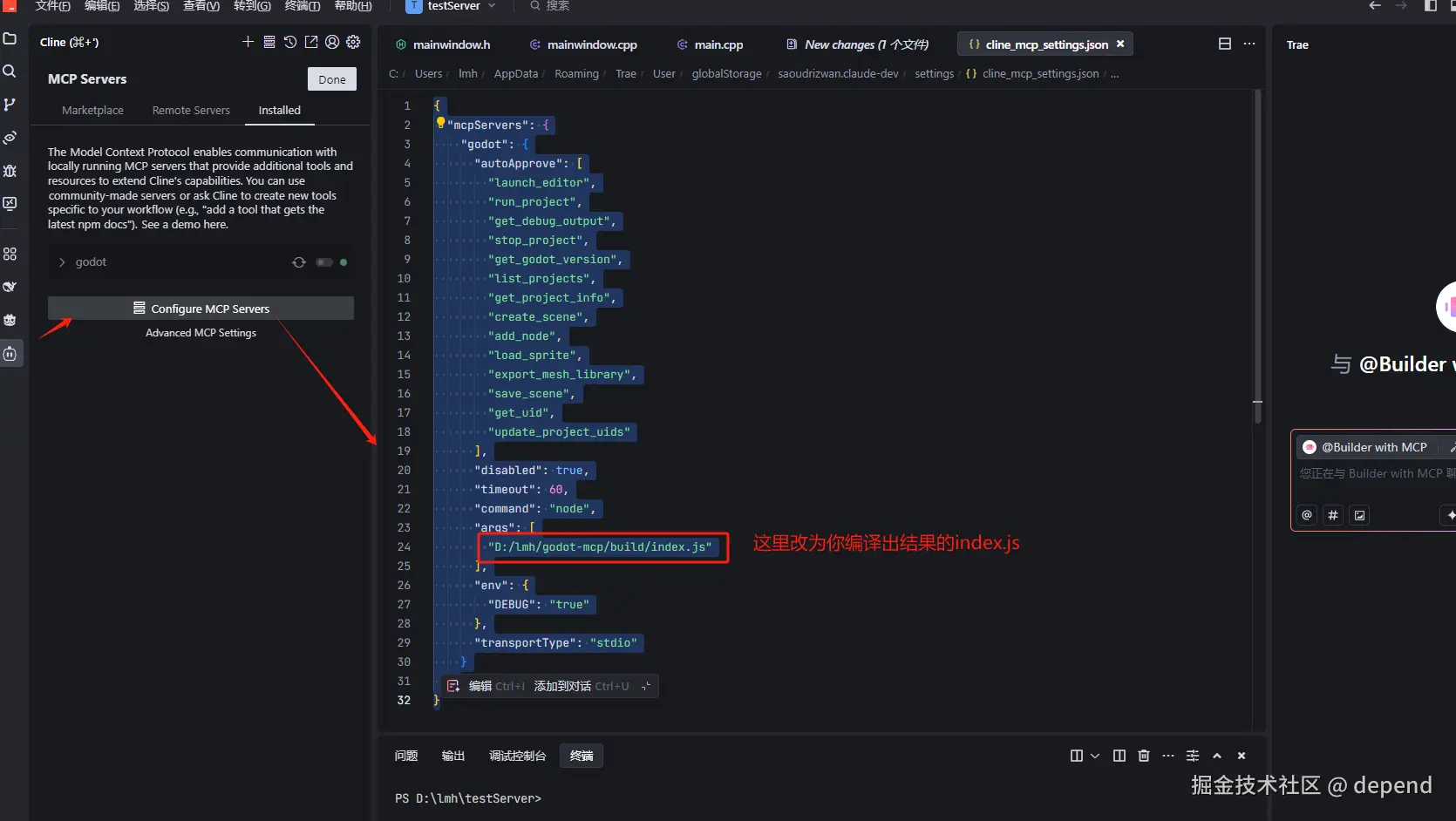
Task: Kill terminal with trash icon
Action: point(1144,756)
